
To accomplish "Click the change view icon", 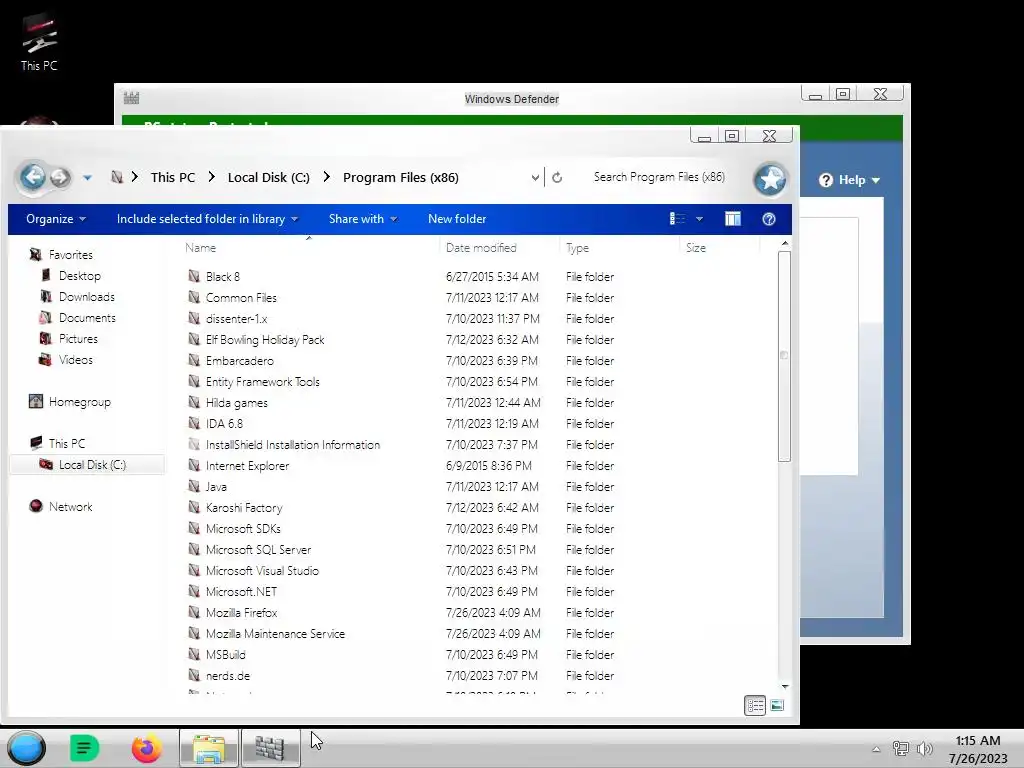I will pos(677,218).
